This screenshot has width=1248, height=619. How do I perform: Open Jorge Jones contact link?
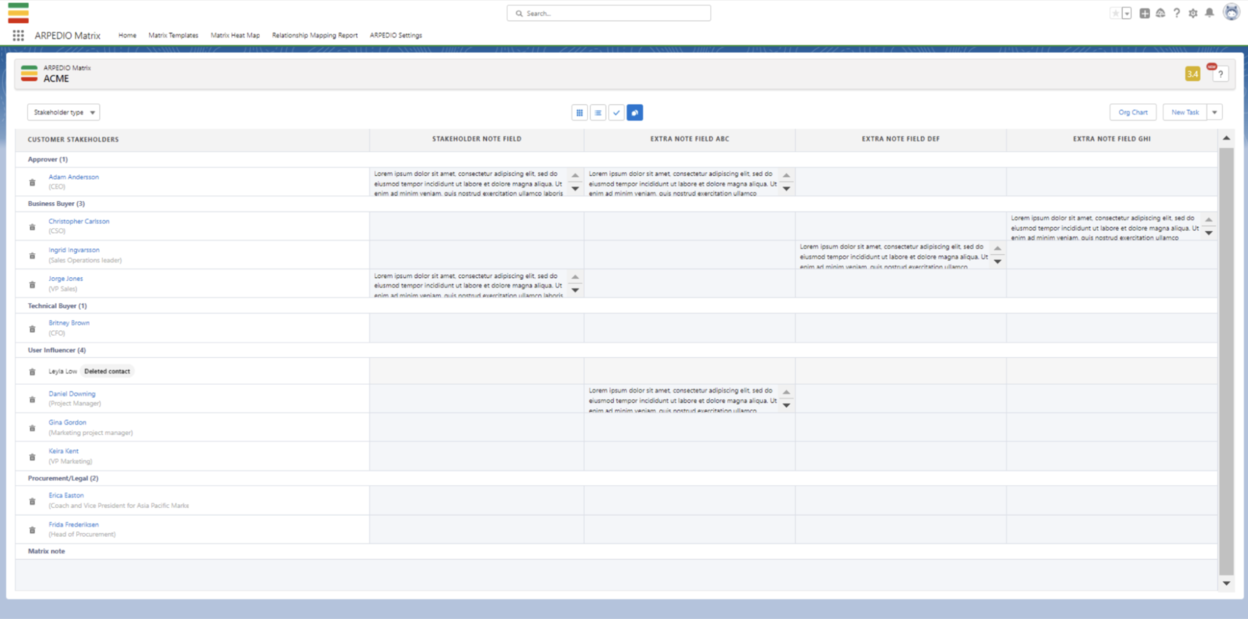(66, 279)
